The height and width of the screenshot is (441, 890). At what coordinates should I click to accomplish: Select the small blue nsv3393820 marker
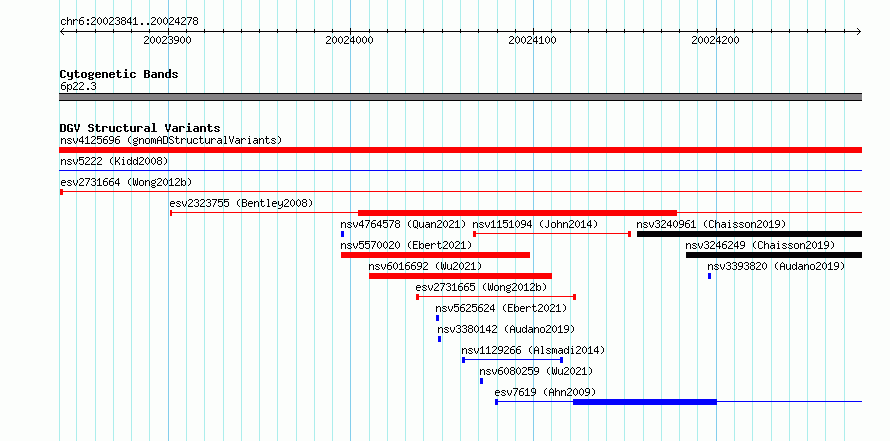[x=709, y=276]
